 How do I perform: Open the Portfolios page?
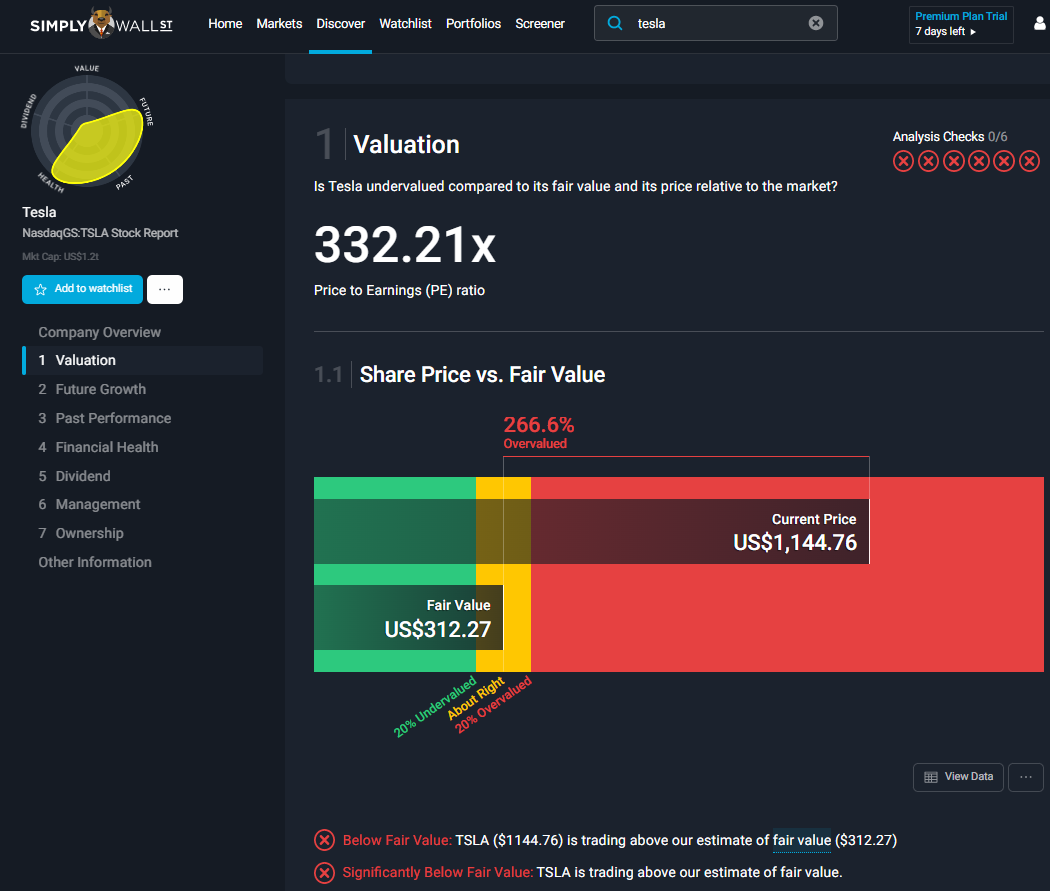point(473,24)
